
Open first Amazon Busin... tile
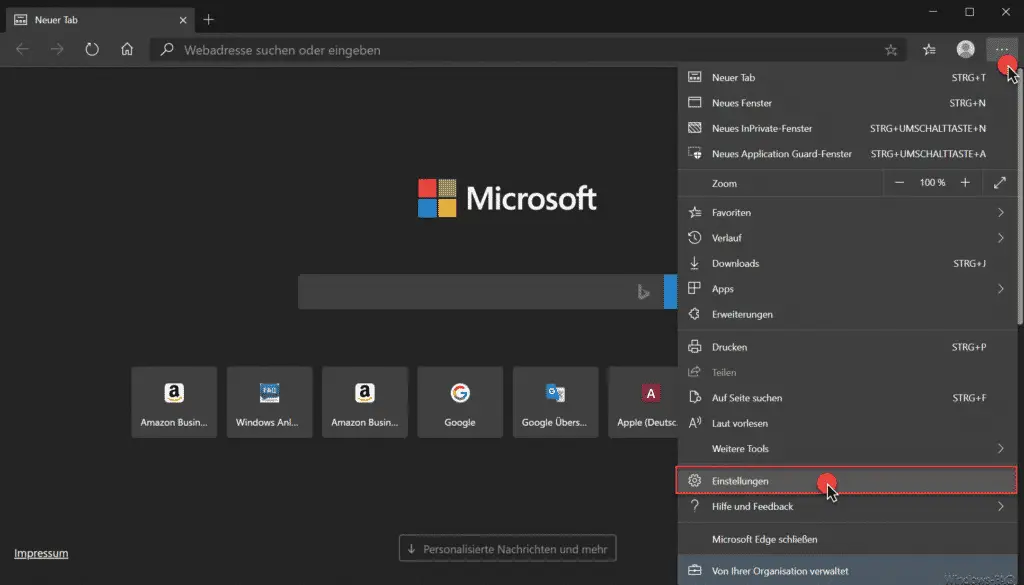(x=174, y=402)
